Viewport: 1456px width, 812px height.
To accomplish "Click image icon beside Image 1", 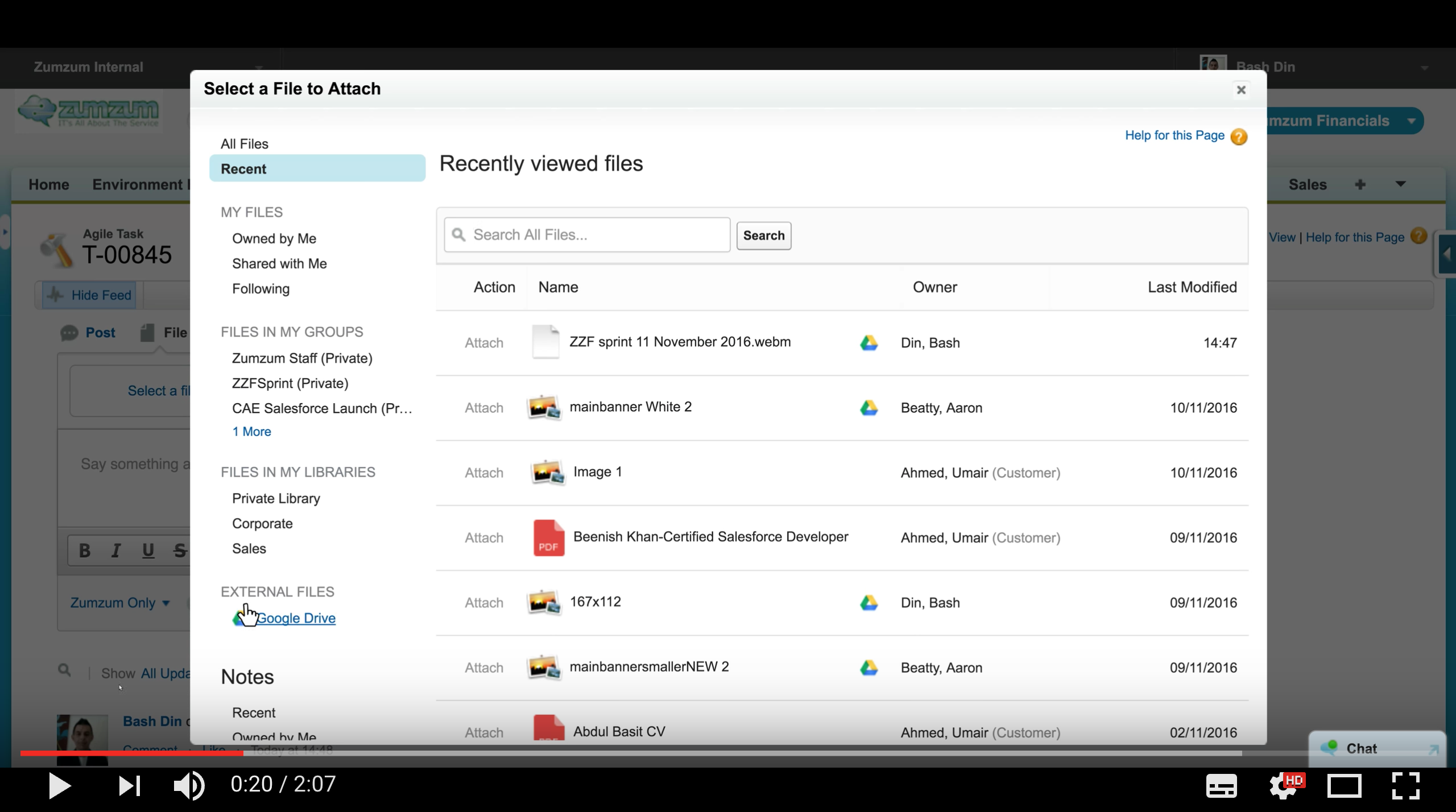I will (548, 472).
